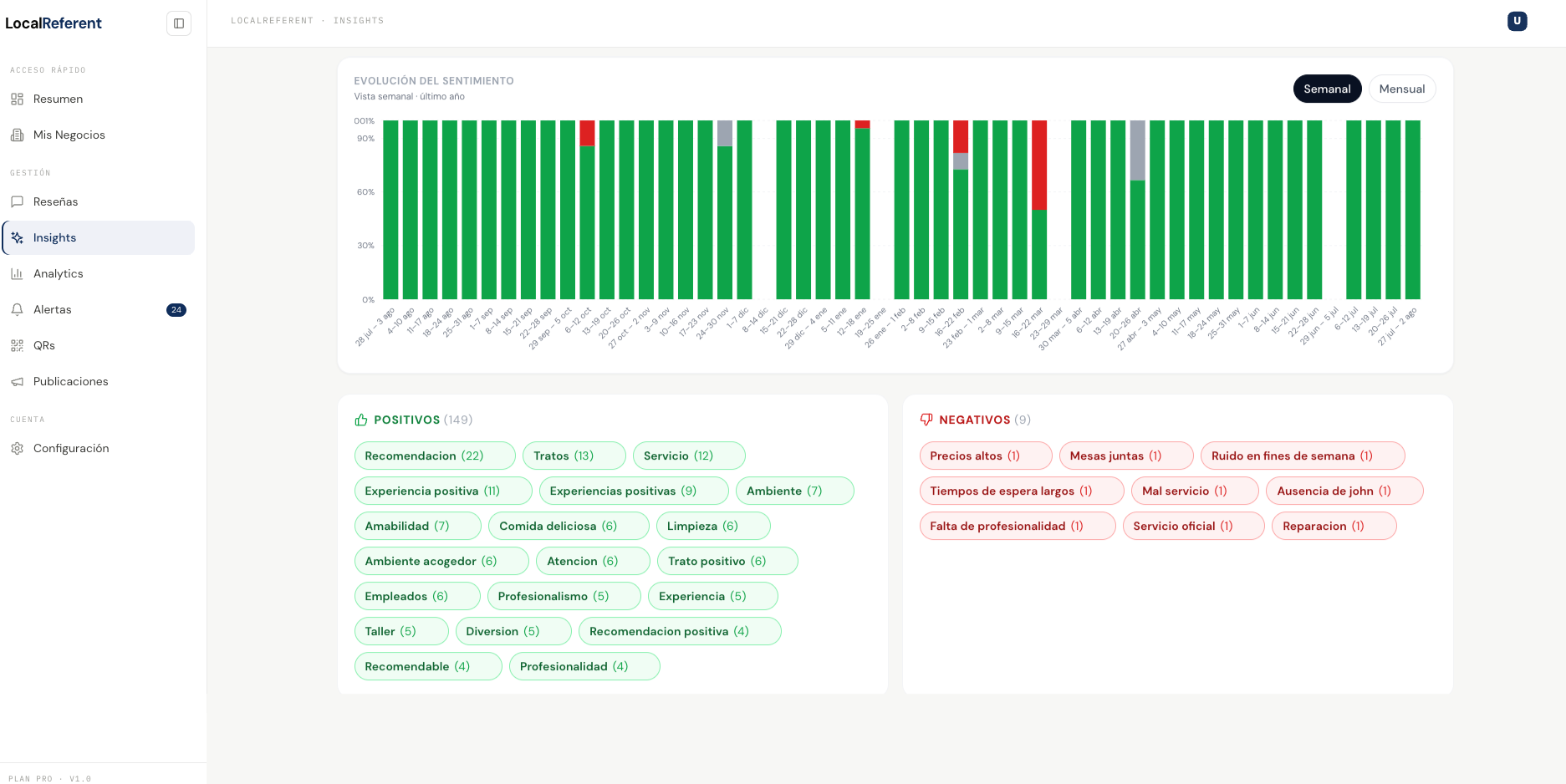Screen dimensions: 1566x784
Task: Click the tall red bar segment for 23–29 mar
Action: click(1039, 165)
